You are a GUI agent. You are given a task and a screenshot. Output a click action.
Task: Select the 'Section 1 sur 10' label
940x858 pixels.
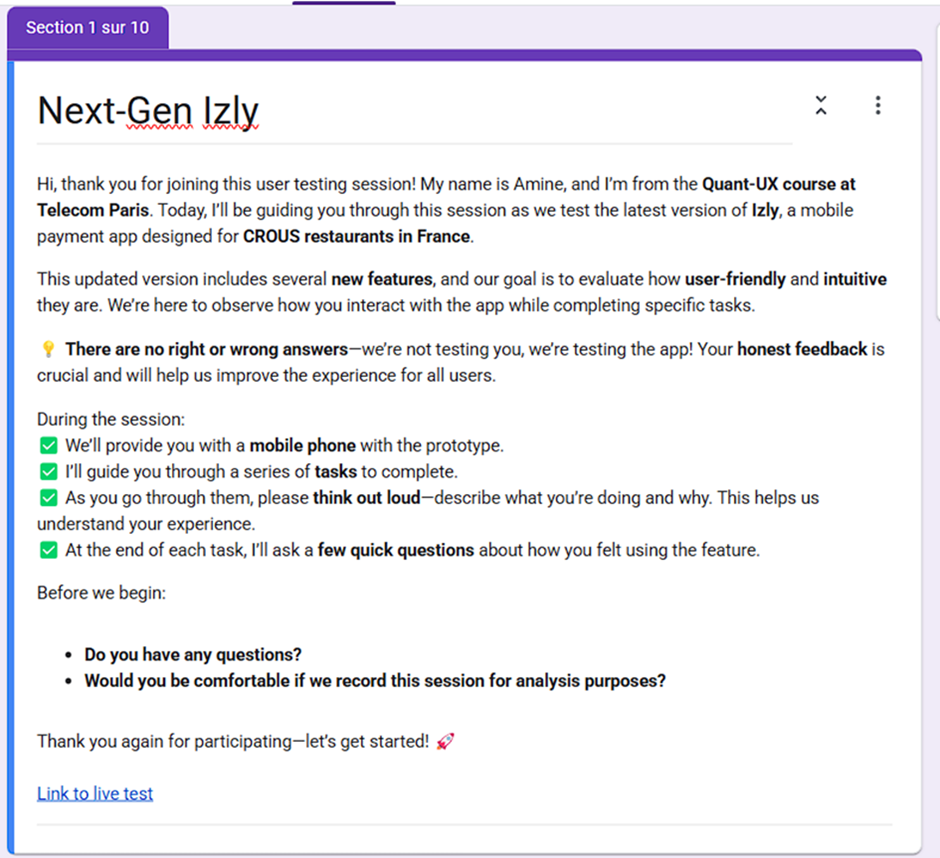click(88, 28)
